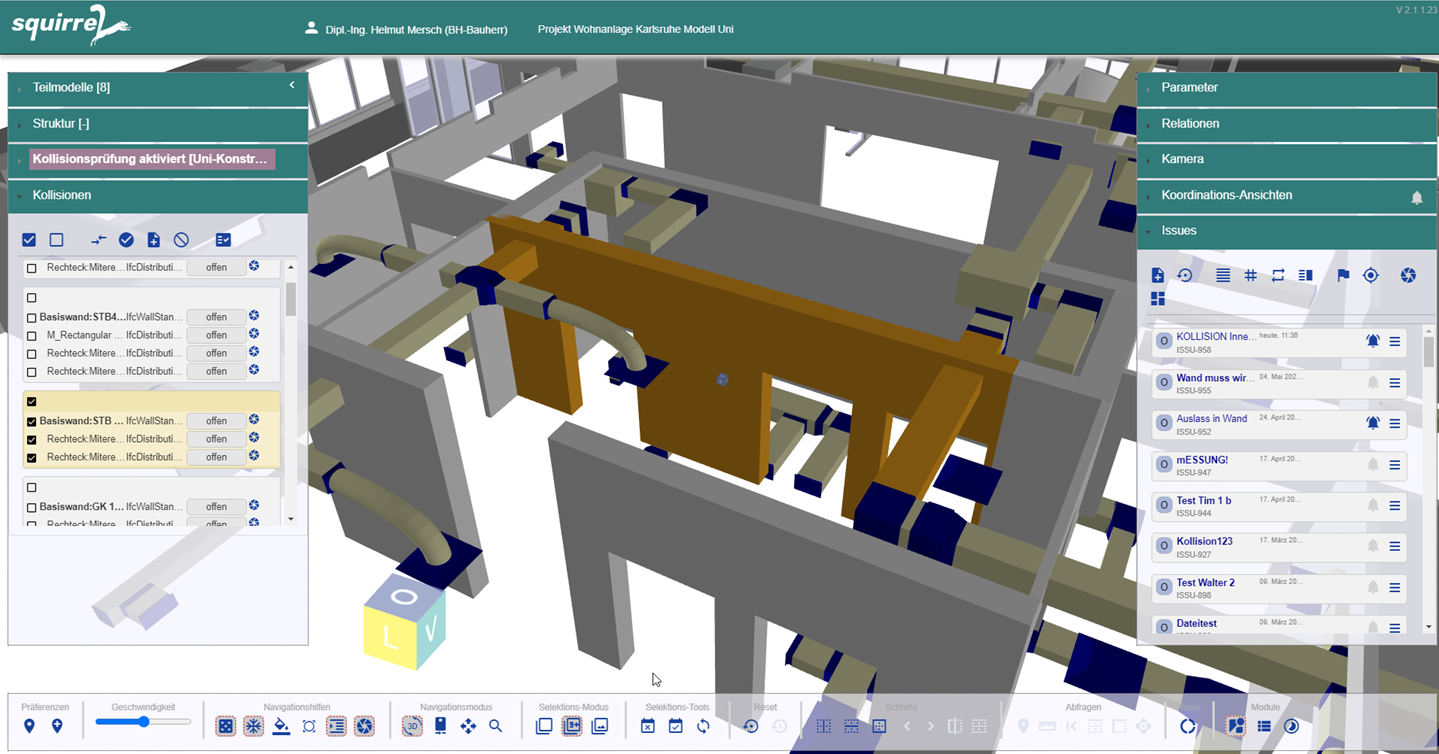Open the magnifier search tool under Navigationsmodus

pos(496,725)
